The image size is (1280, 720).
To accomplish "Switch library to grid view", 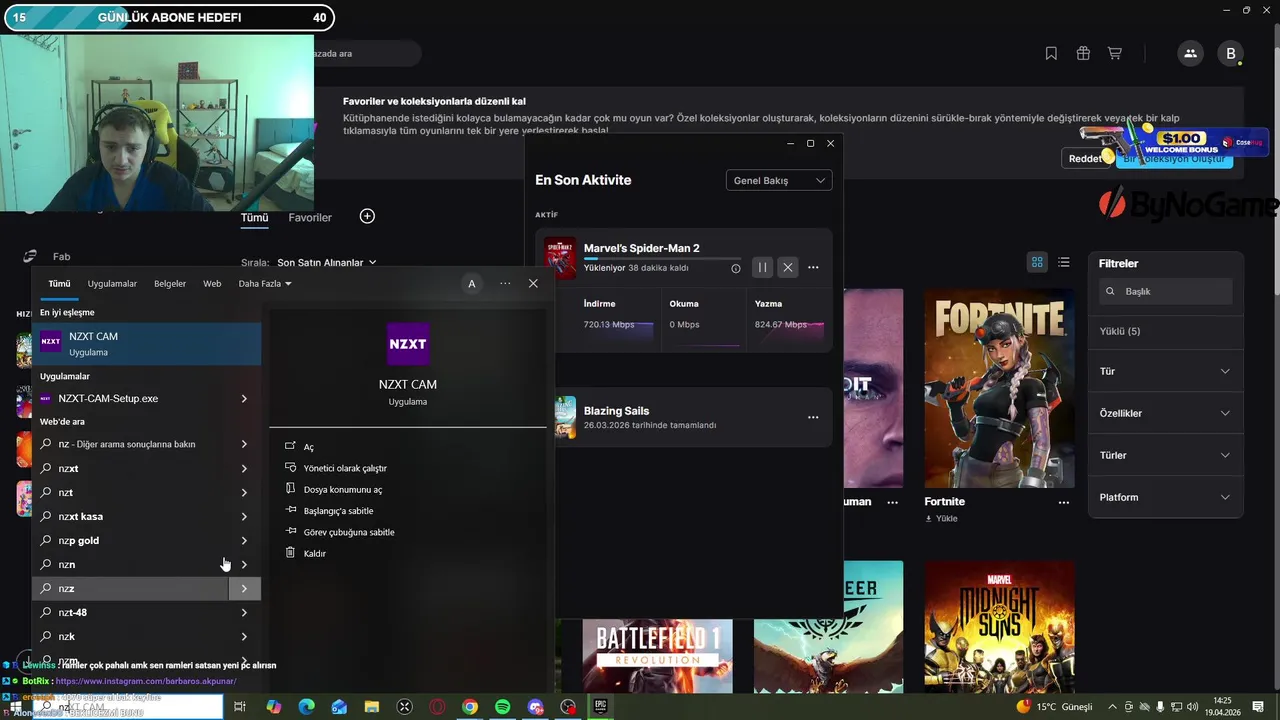I will (x=1037, y=262).
